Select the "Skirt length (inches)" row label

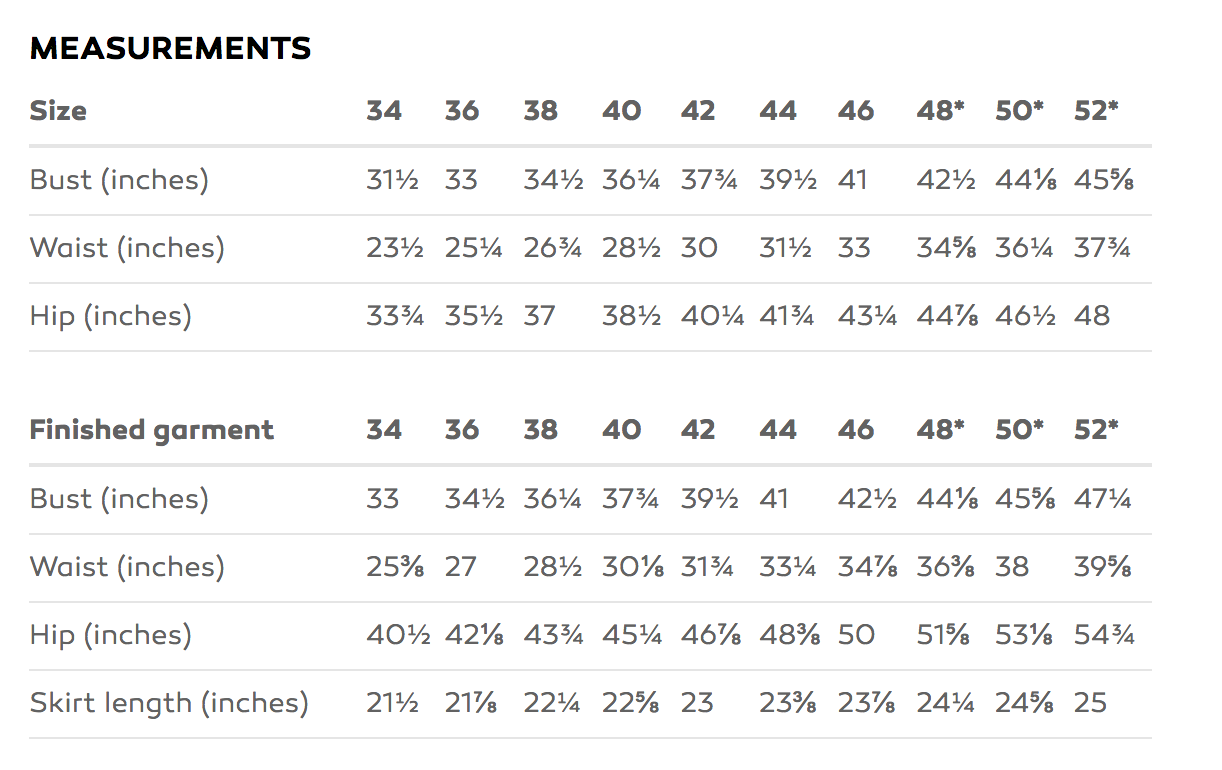pos(169,703)
